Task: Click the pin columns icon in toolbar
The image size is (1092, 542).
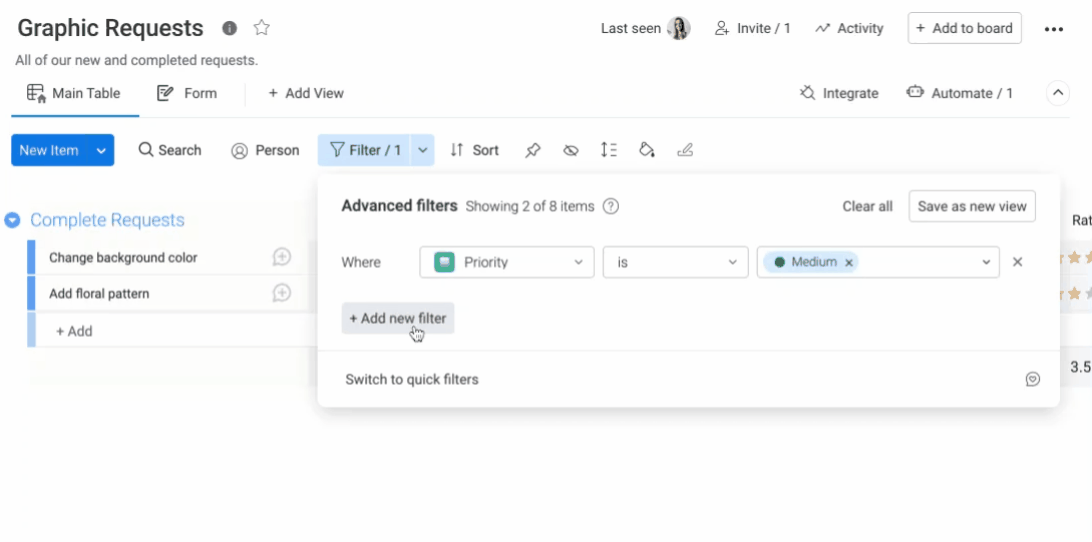Action: coord(533,150)
